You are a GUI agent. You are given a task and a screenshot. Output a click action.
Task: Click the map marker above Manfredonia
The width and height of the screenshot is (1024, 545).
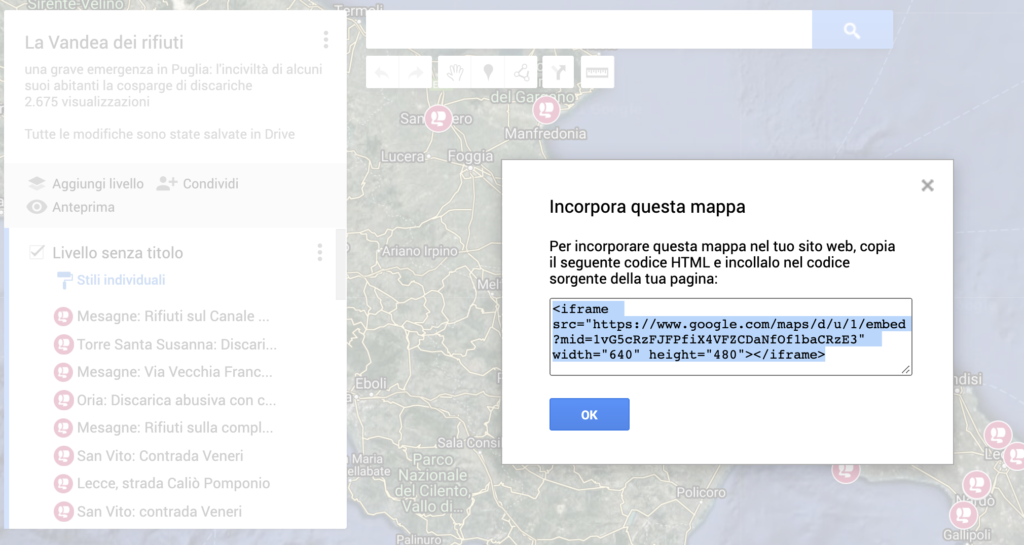point(546,109)
